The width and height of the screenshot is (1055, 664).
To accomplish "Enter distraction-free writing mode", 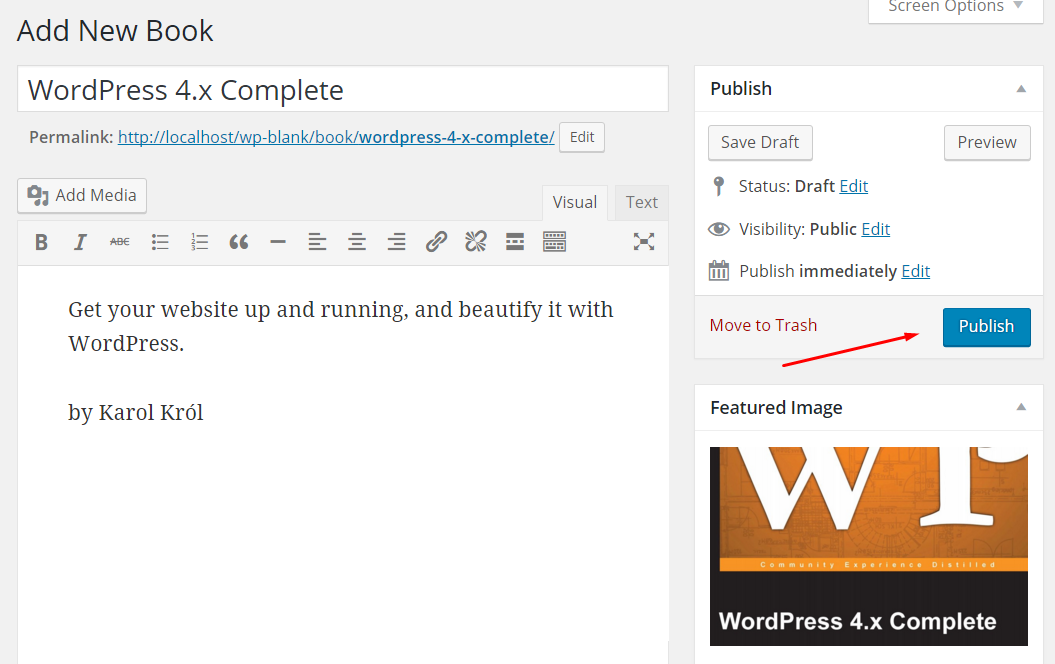I will pyautogui.click(x=644, y=242).
